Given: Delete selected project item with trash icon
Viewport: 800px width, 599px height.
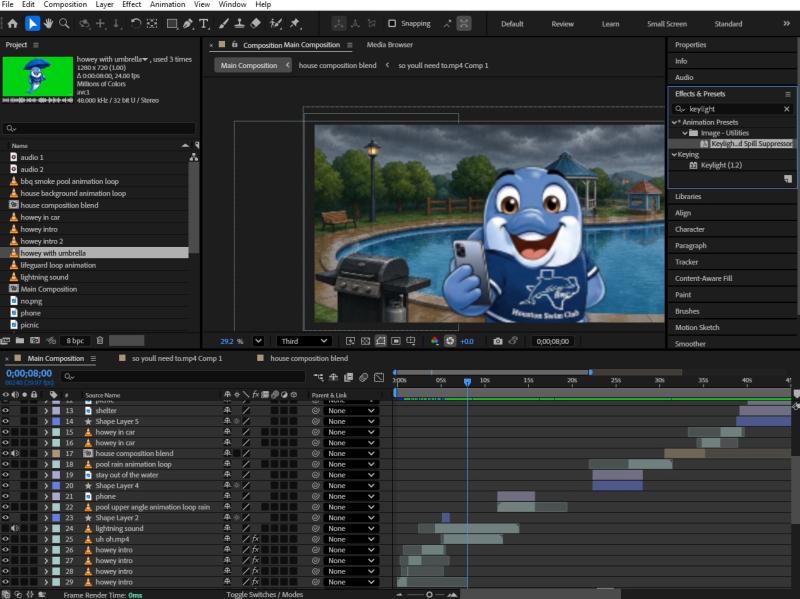Looking at the screenshot, I should (x=100, y=340).
